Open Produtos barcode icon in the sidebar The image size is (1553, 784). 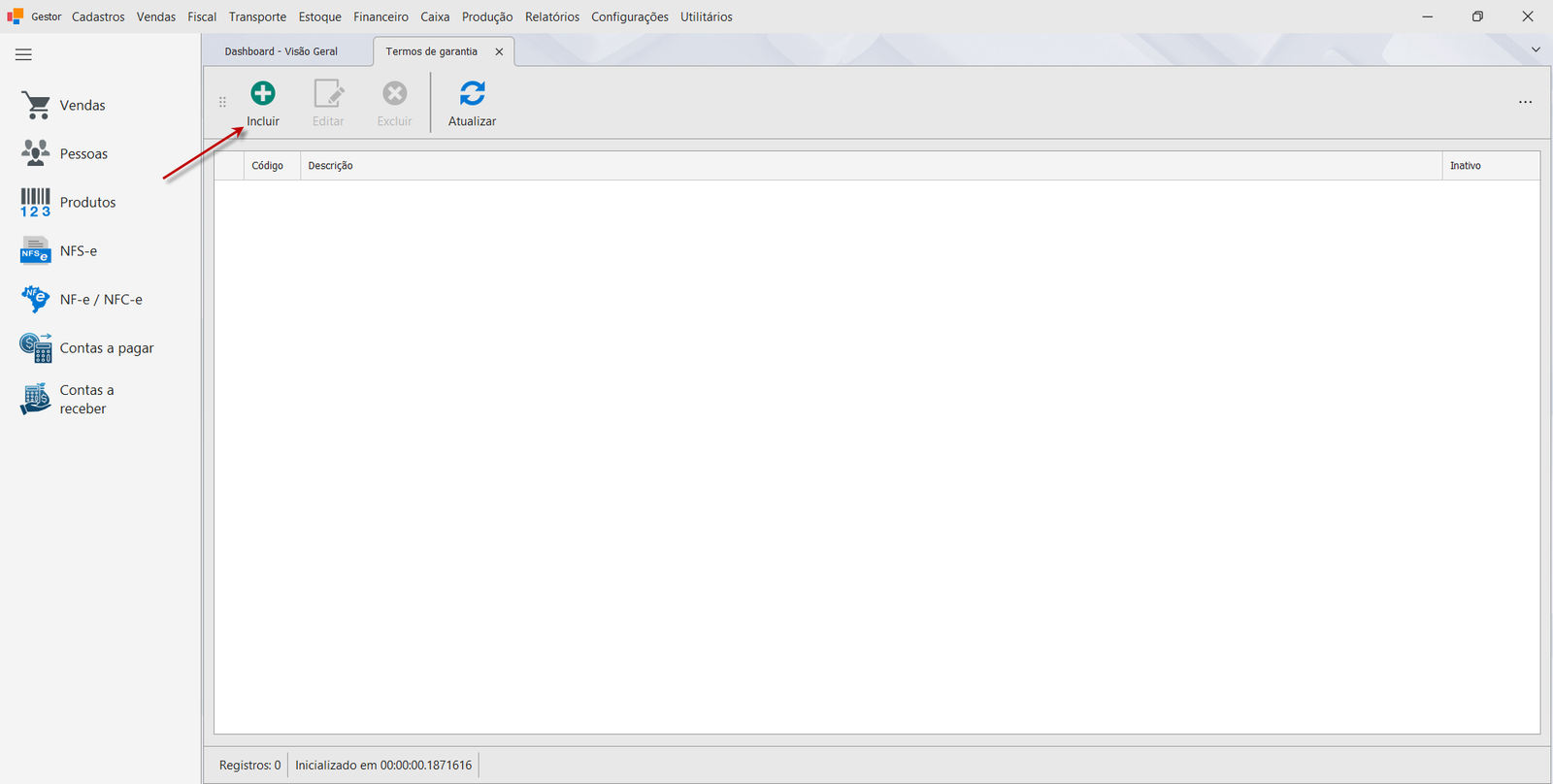pyautogui.click(x=36, y=202)
